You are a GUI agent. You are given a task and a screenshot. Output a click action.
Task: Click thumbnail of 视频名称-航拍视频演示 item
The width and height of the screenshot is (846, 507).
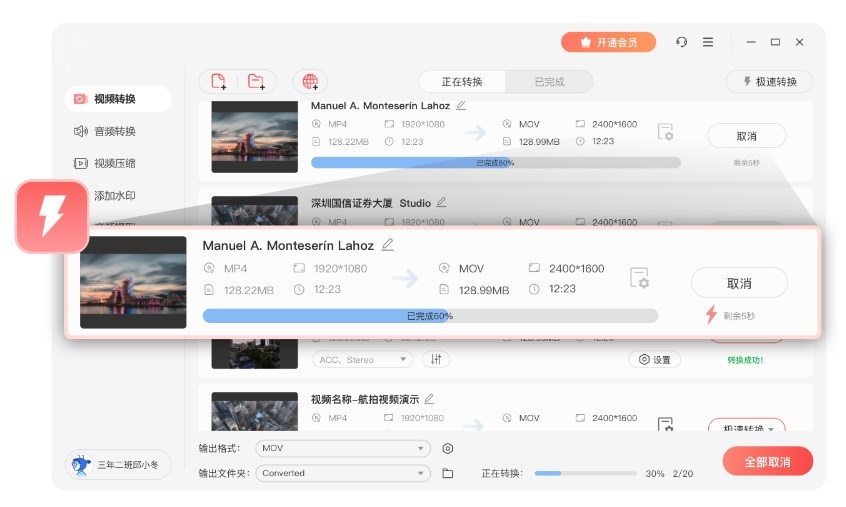tap(255, 411)
